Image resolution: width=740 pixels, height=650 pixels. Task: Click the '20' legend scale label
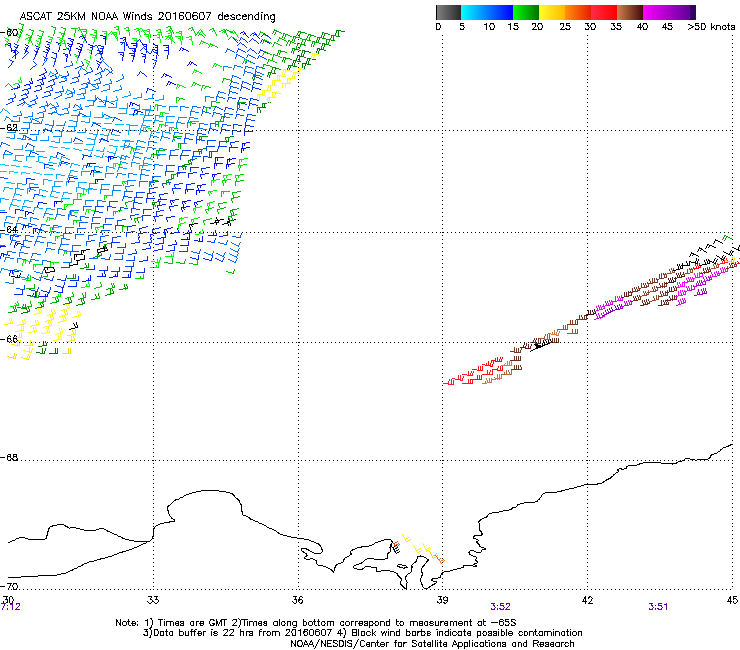point(537,27)
